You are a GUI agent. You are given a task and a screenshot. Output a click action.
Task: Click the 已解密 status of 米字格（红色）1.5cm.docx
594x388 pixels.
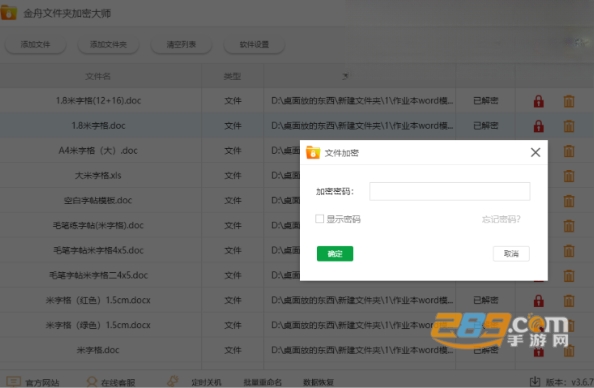486,300
